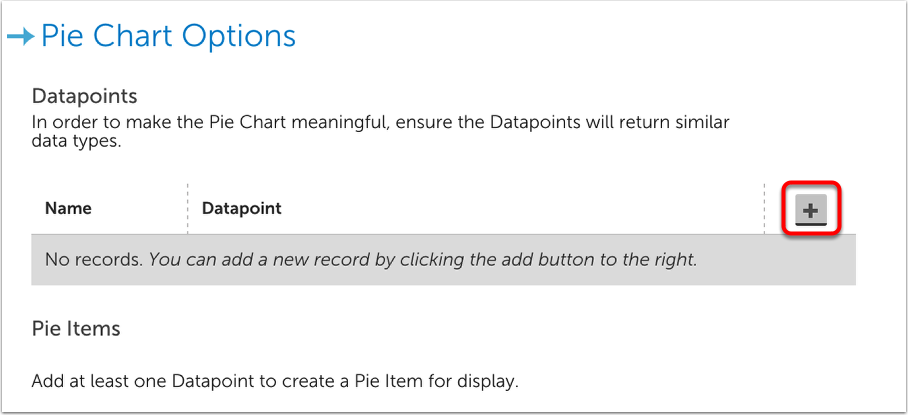Click the word "Options" in the title
Viewport: 908px width, 415px height.
pos(235,37)
